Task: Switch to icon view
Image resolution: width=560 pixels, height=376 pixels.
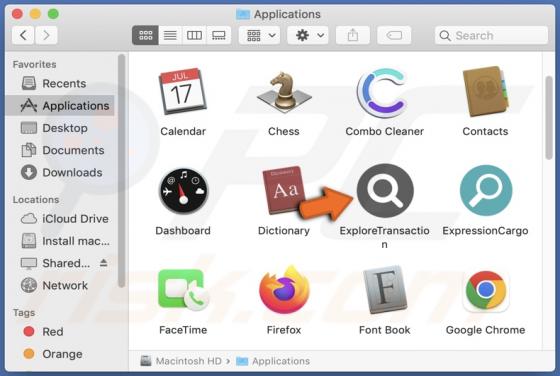Action: tap(145, 35)
